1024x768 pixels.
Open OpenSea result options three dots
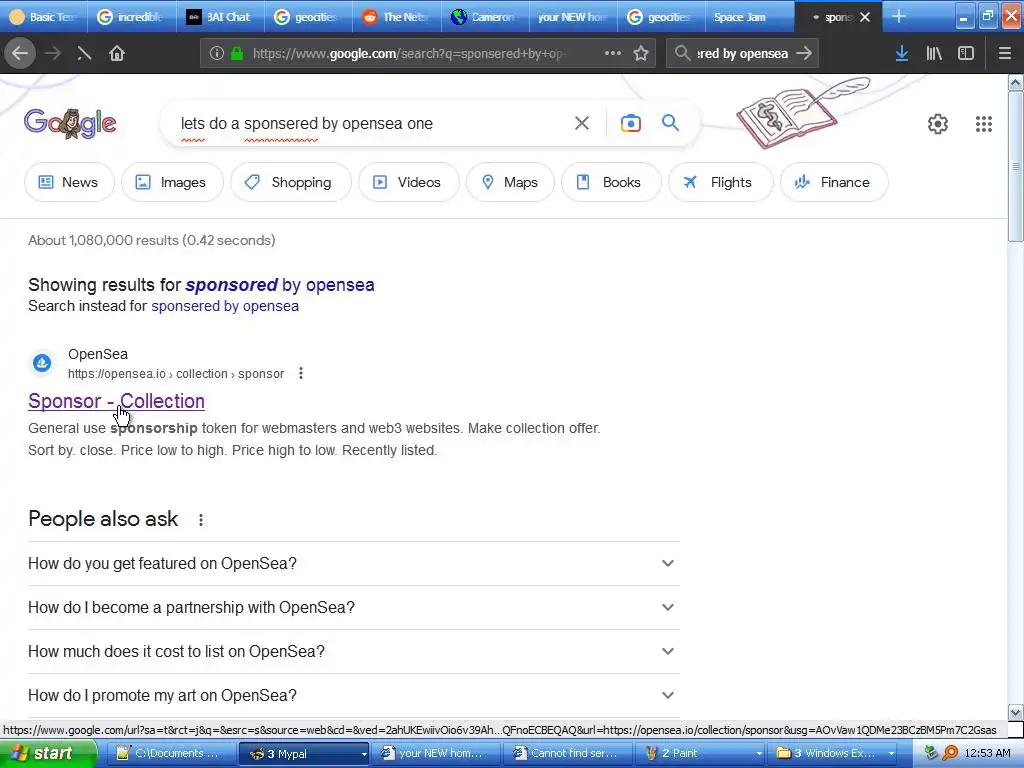coord(300,373)
